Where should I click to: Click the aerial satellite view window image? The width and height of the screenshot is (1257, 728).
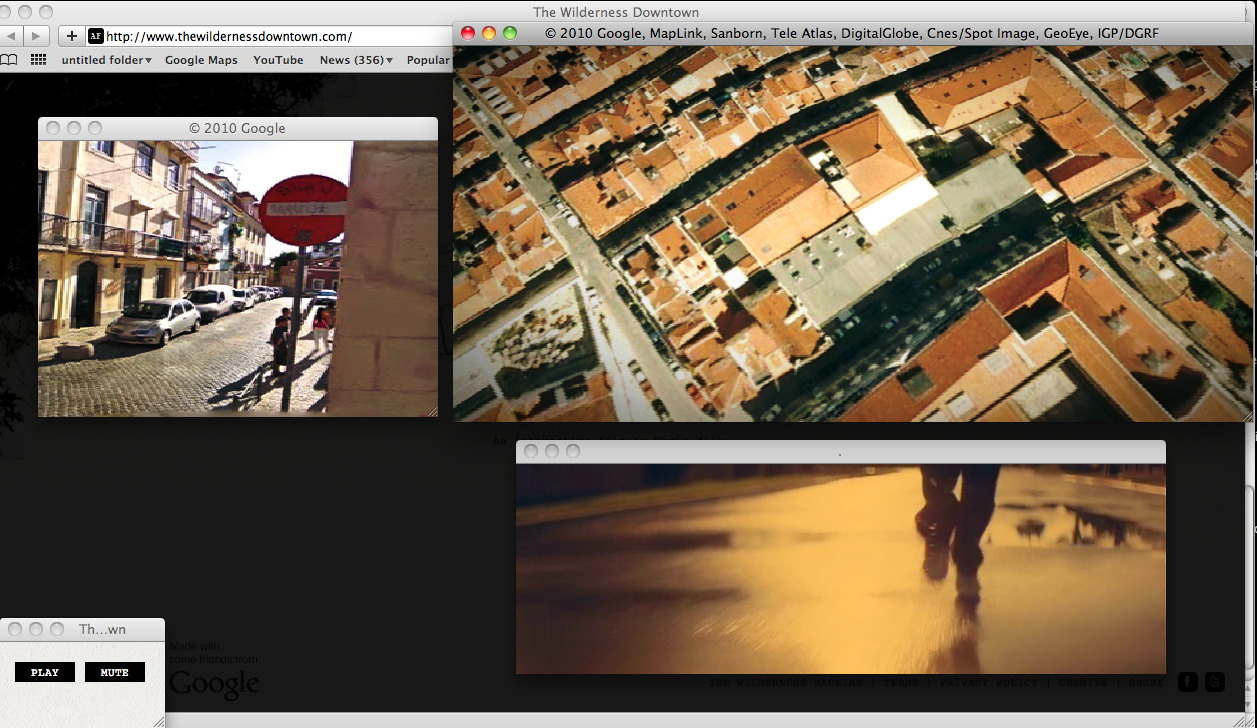click(853, 233)
